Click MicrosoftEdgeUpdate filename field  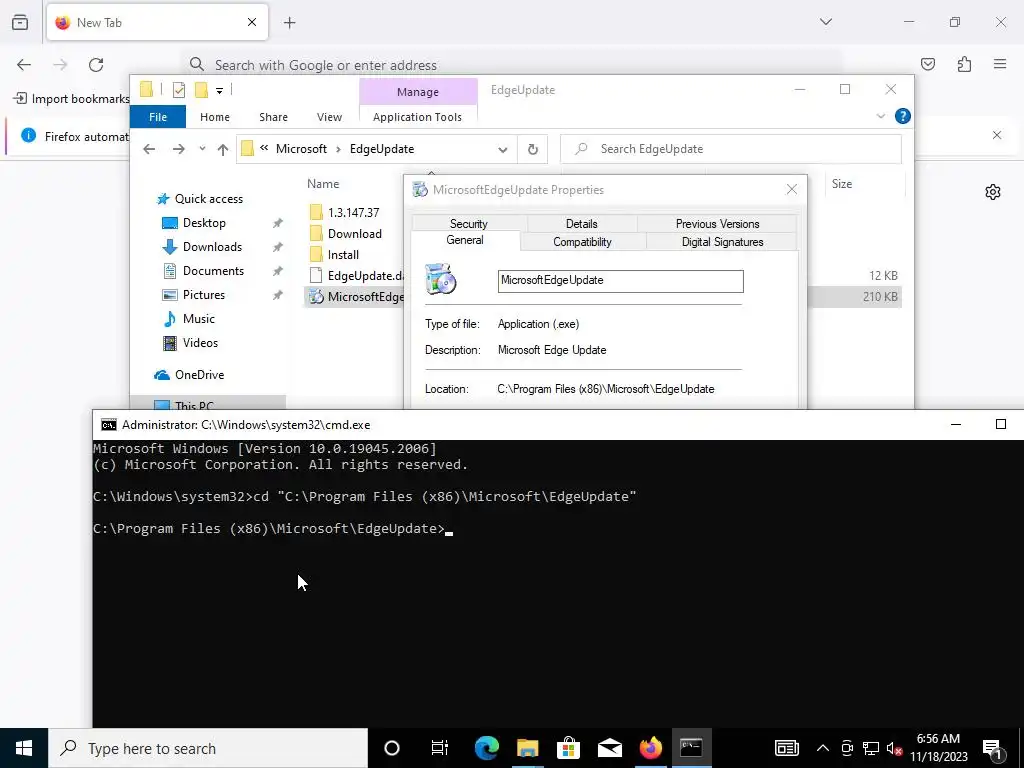pos(620,281)
